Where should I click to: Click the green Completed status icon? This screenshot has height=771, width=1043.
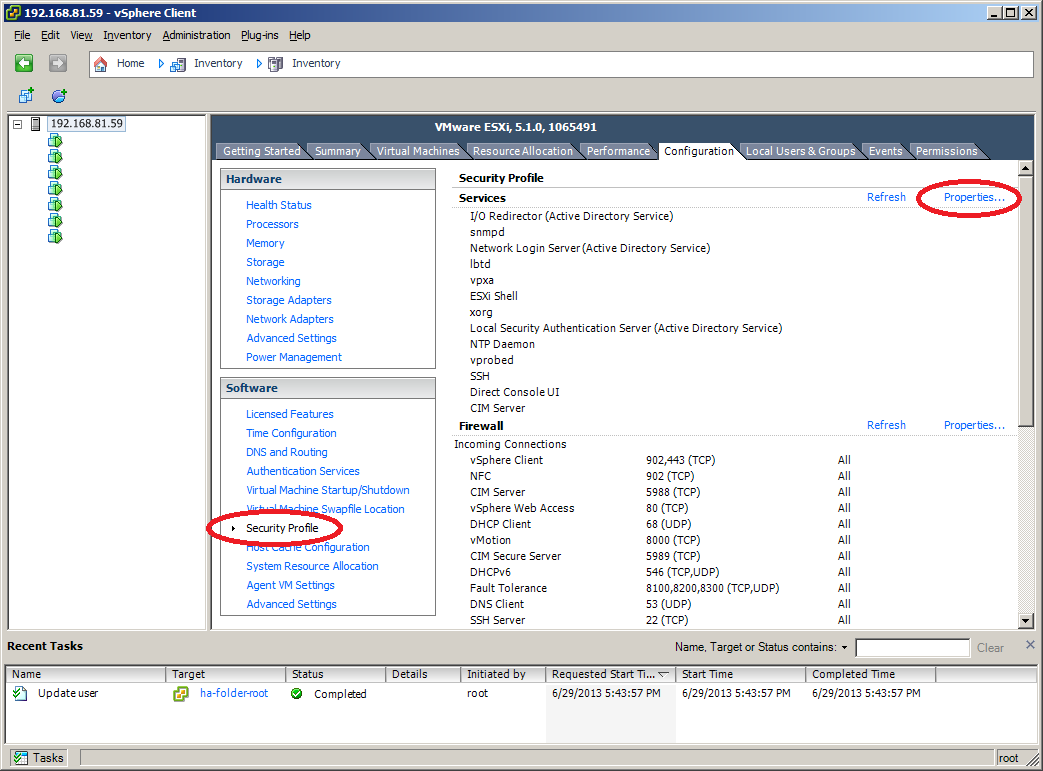297,694
